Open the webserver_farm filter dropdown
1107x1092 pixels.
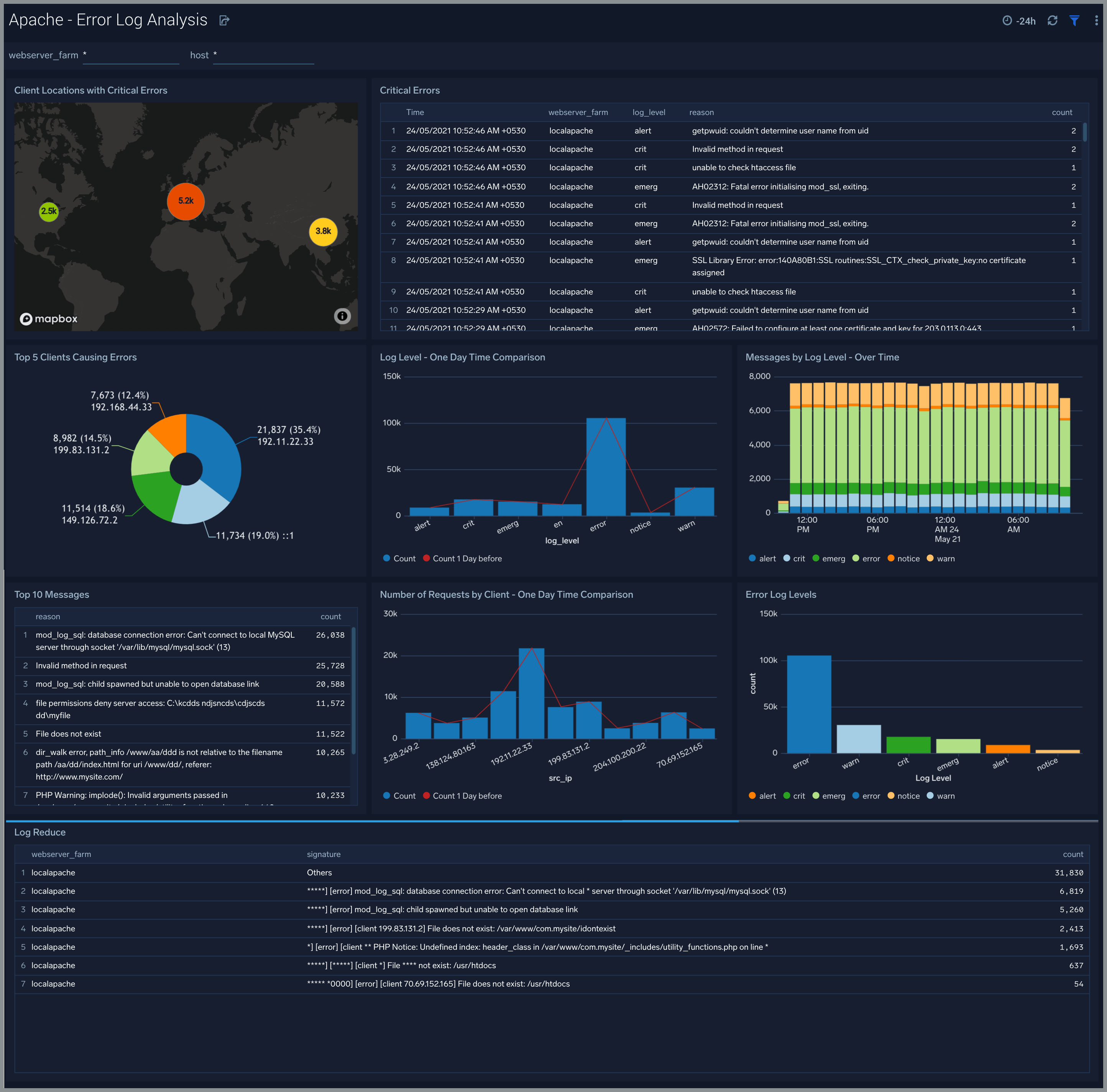point(131,56)
